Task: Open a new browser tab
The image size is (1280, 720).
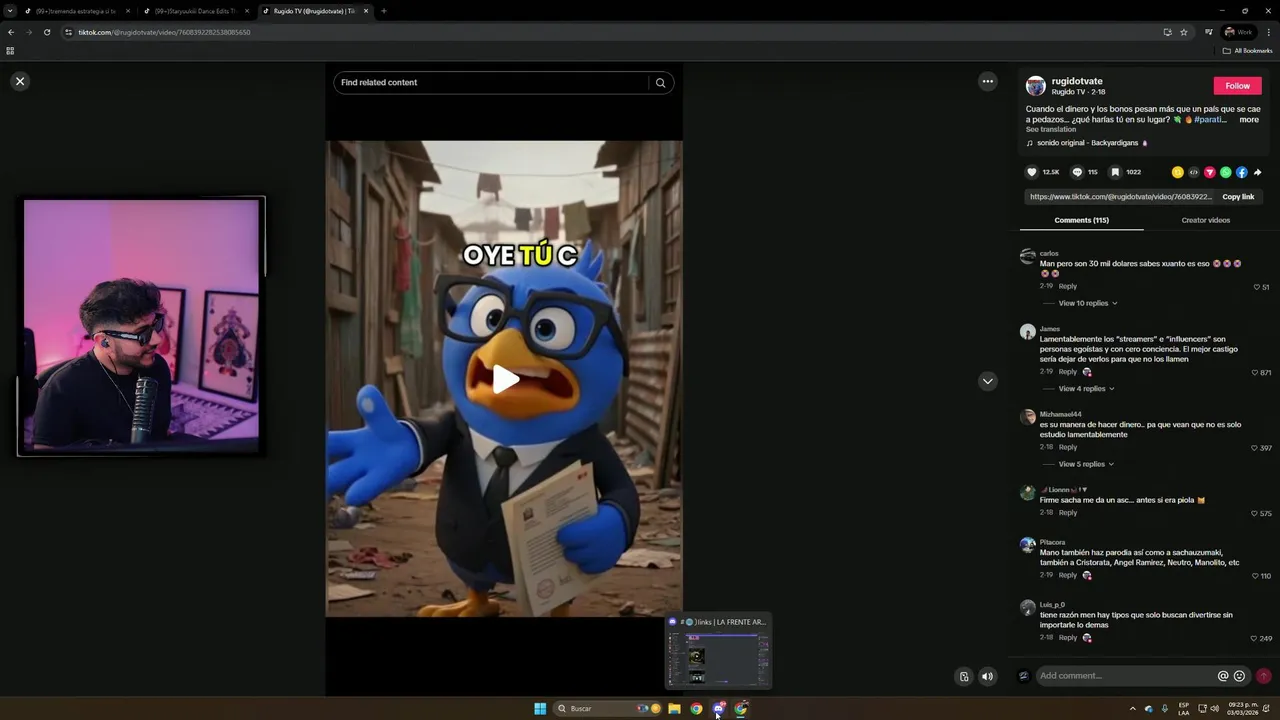Action: (x=383, y=11)
